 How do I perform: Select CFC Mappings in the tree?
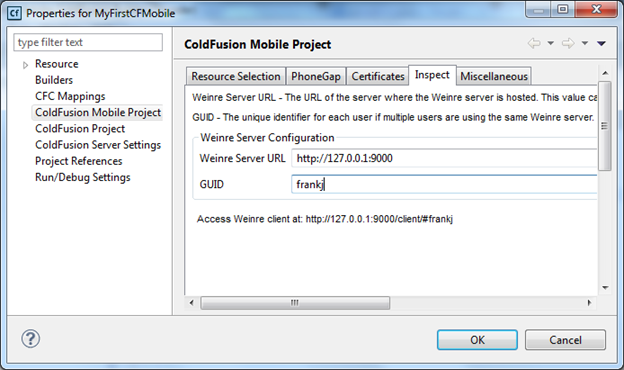(x=70, y=96)
